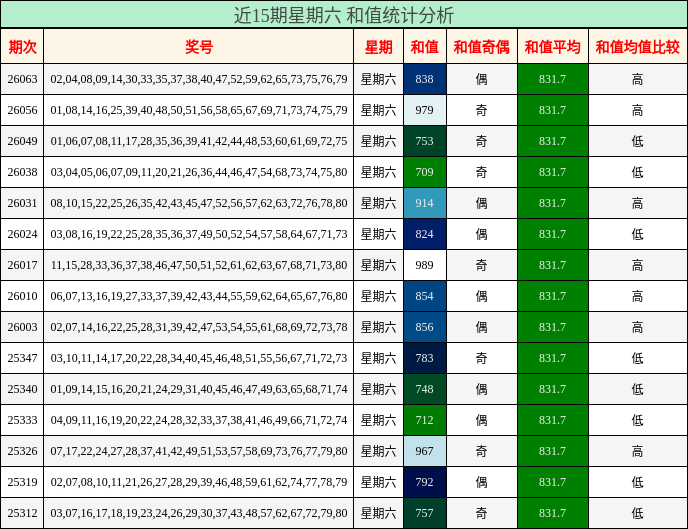This screenshot has height=529, width=688.
Task: Click 奇 parity in row 26056
Action: coord(481,110)
